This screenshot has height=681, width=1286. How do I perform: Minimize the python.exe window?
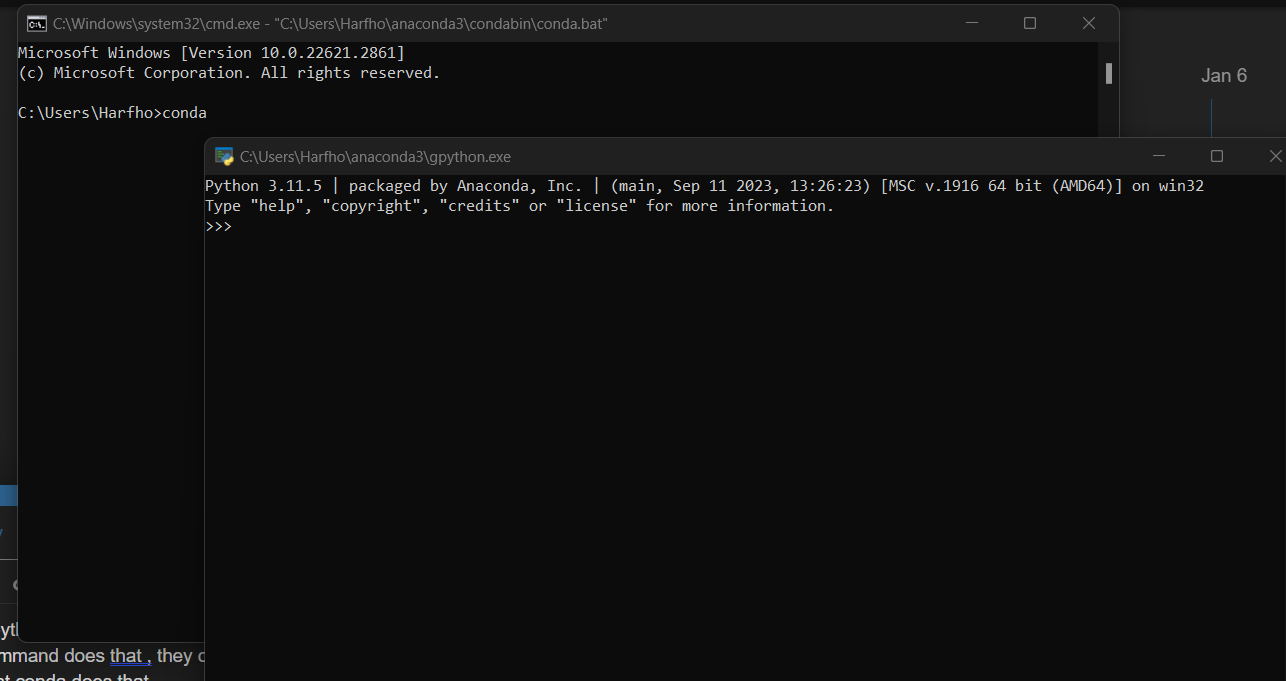(1159, 156)
